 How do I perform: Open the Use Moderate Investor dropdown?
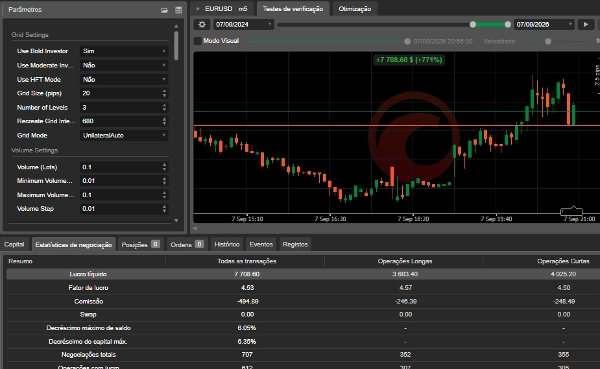(124, 65)
